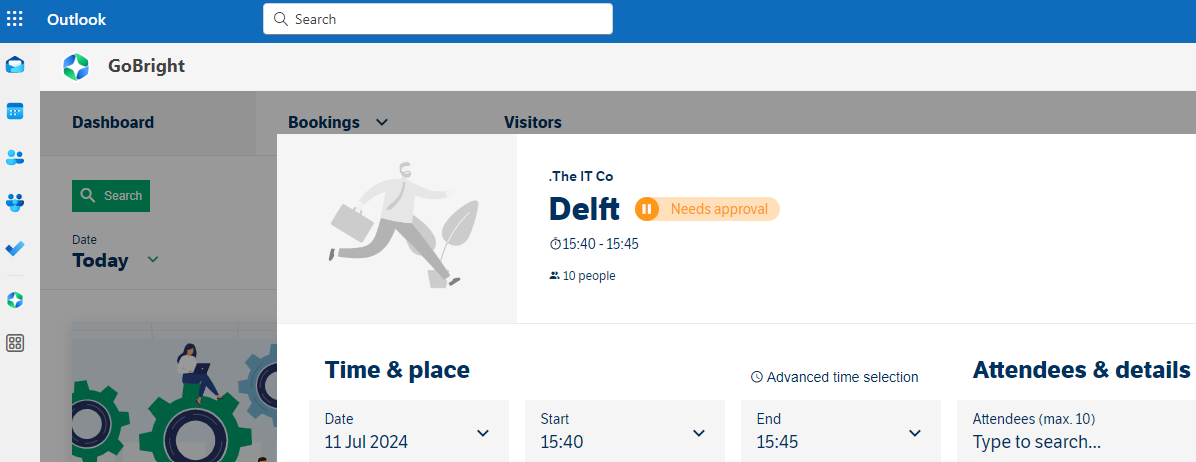
Task: Open More apps sidebar icon
Action: [x=14, y=343]
